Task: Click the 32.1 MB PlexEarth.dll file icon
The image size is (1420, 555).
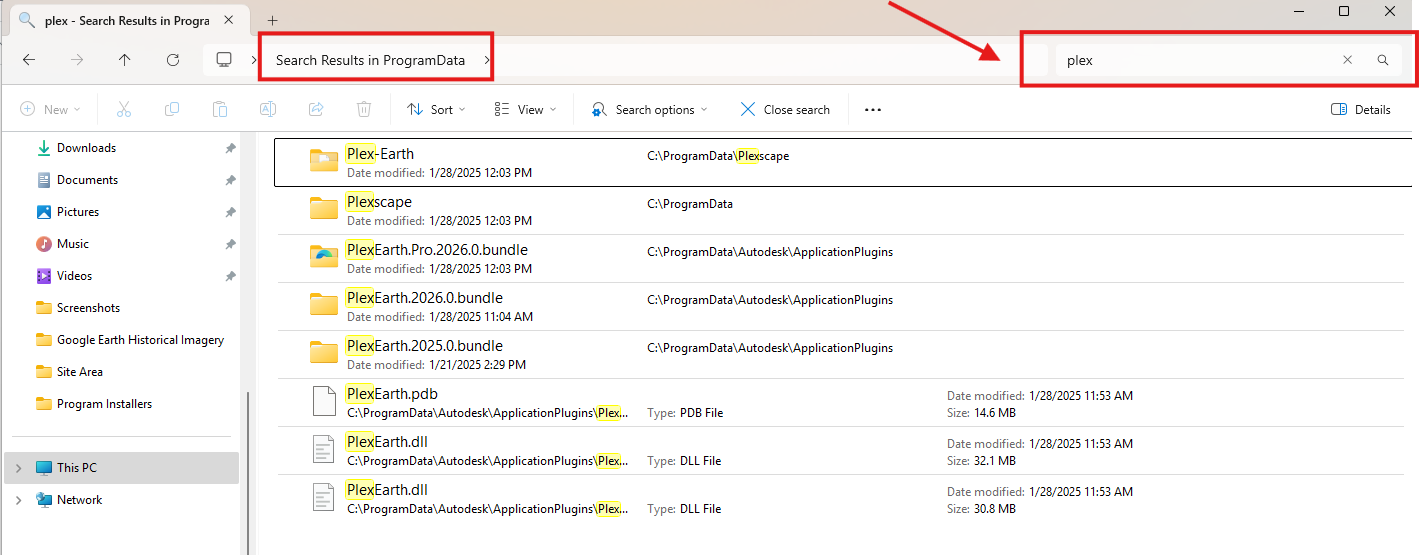Action: pyautogui.click(x=324, y=449)
